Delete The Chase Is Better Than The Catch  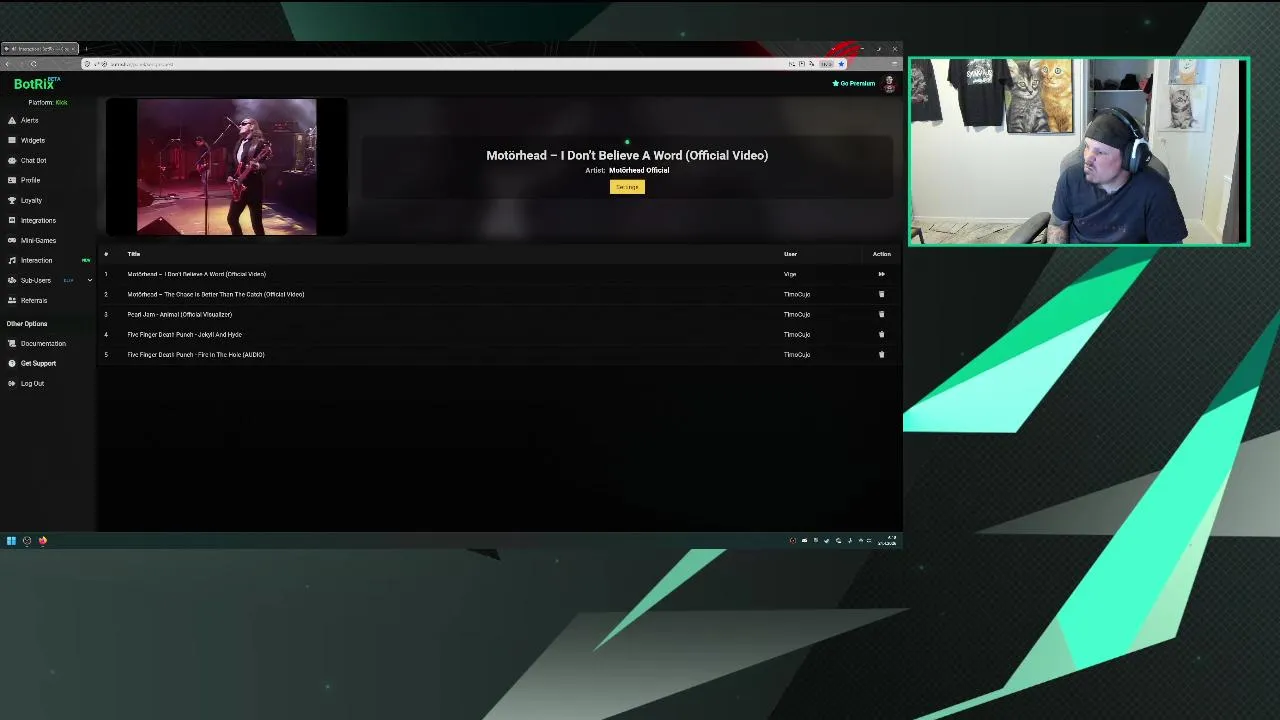click(x=881, y=294)
